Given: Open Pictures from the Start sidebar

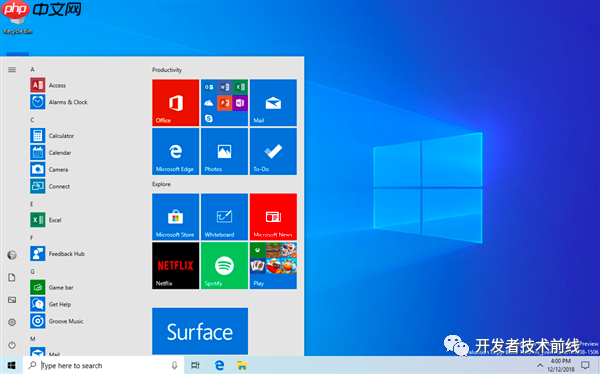Looking at the screenshot, I should pos(12,300).
